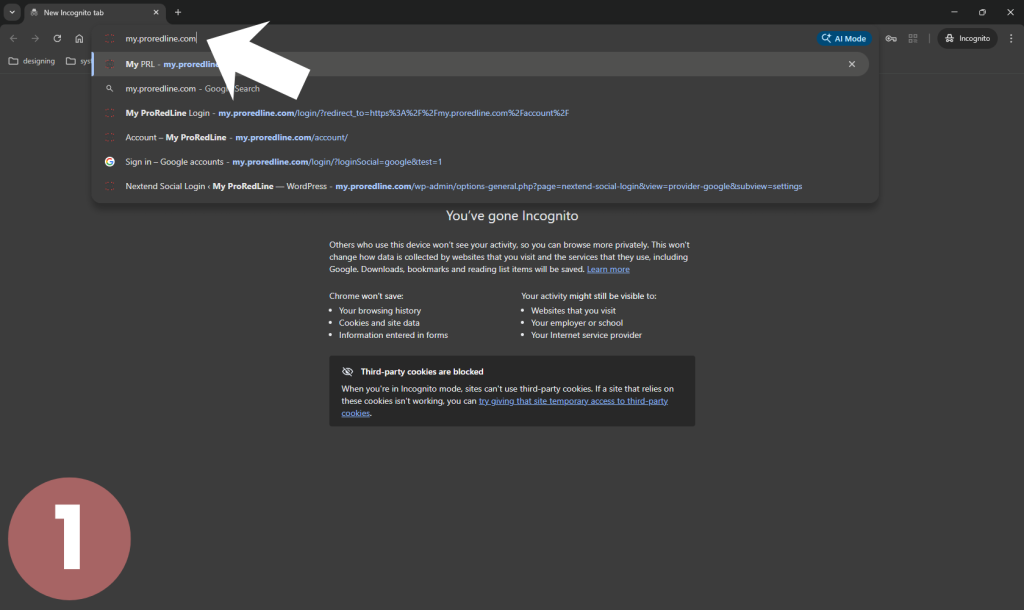This screenshot has height=610, width=1024.
Task: Open the Chrome three-dot menu
Action: click(1009, 38)
